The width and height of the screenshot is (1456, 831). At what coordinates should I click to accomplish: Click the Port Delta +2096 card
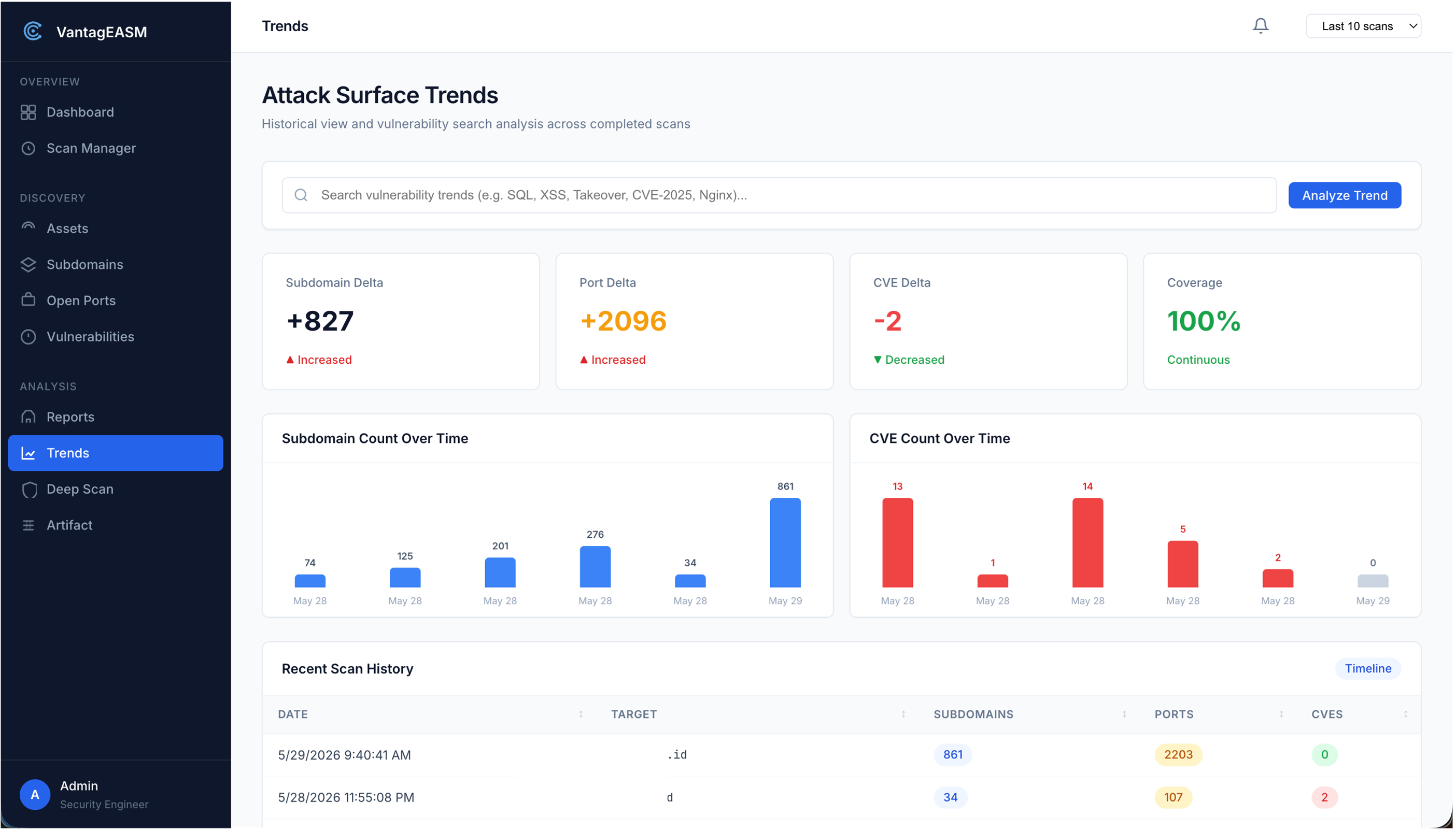coord(695,321)
